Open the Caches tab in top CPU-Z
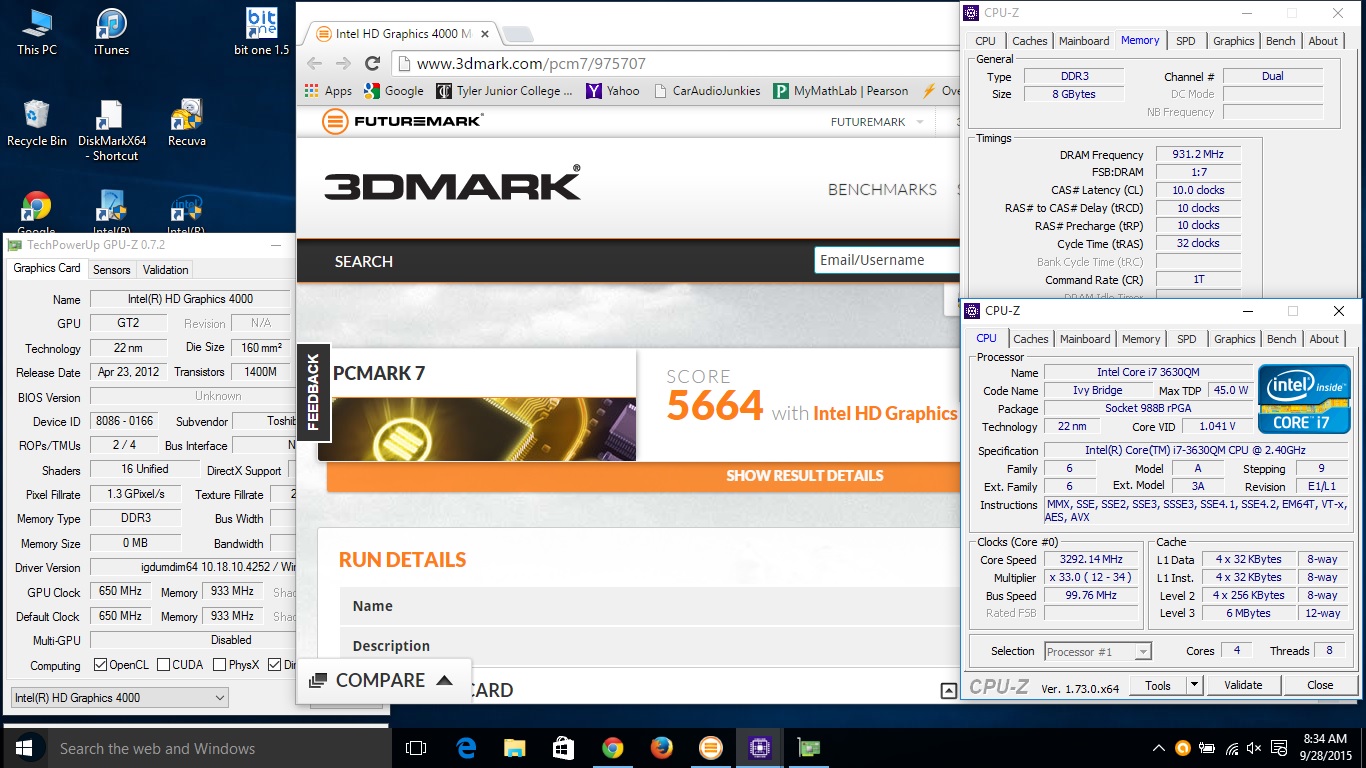1366x768 pixels. pos(1029,41)
